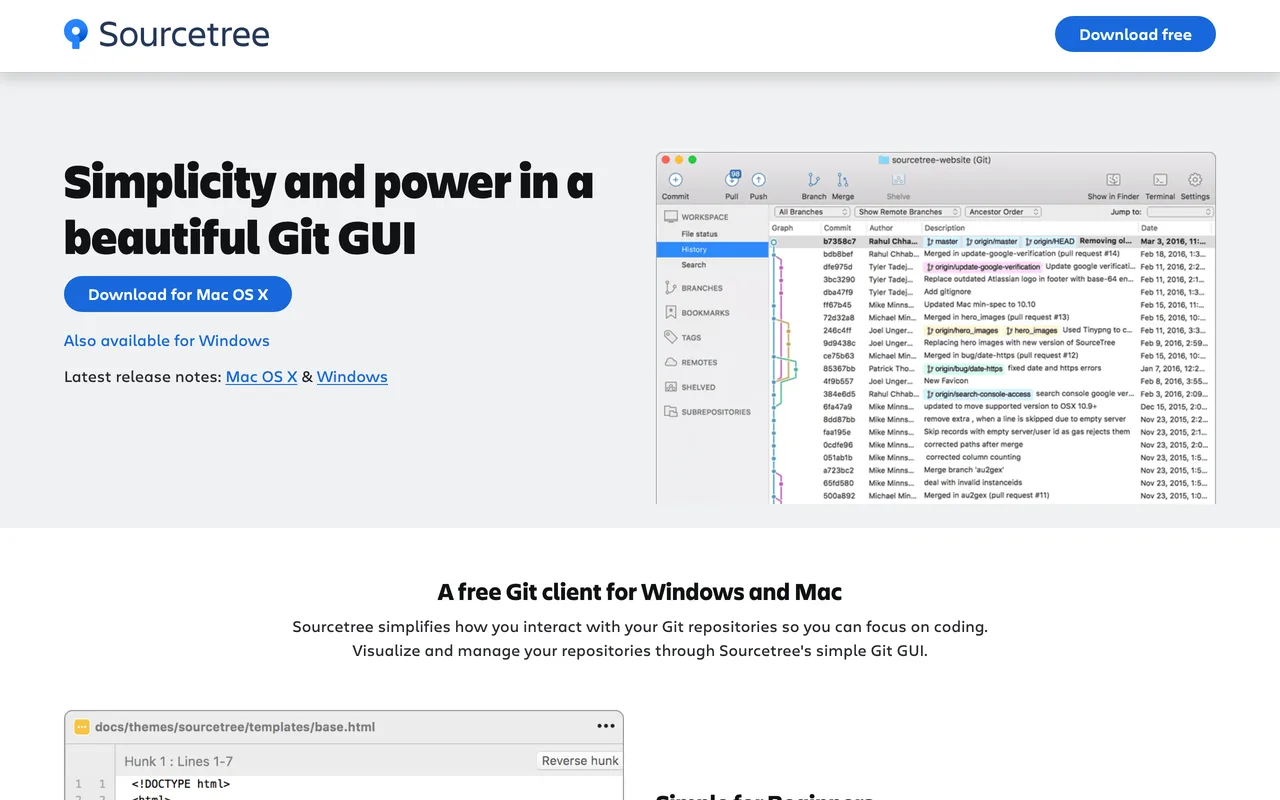Follow the Also available for Windows link
The width and height of the screenshot is (1280, 800).
tap(167, 340)
